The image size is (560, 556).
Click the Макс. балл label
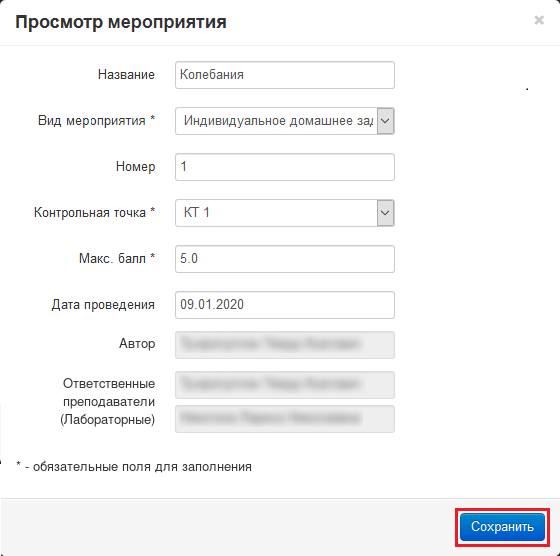coord(117,258)
